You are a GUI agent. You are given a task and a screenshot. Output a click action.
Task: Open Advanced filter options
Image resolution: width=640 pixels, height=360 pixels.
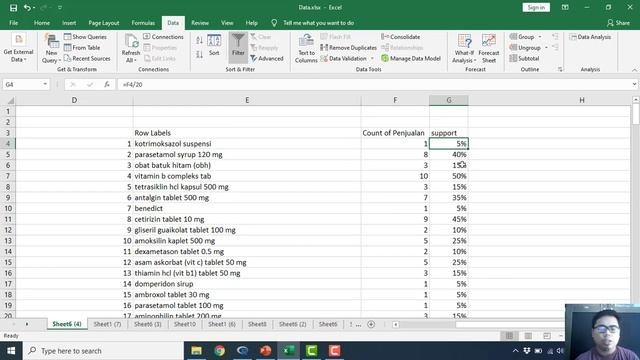tap(267, 58)
